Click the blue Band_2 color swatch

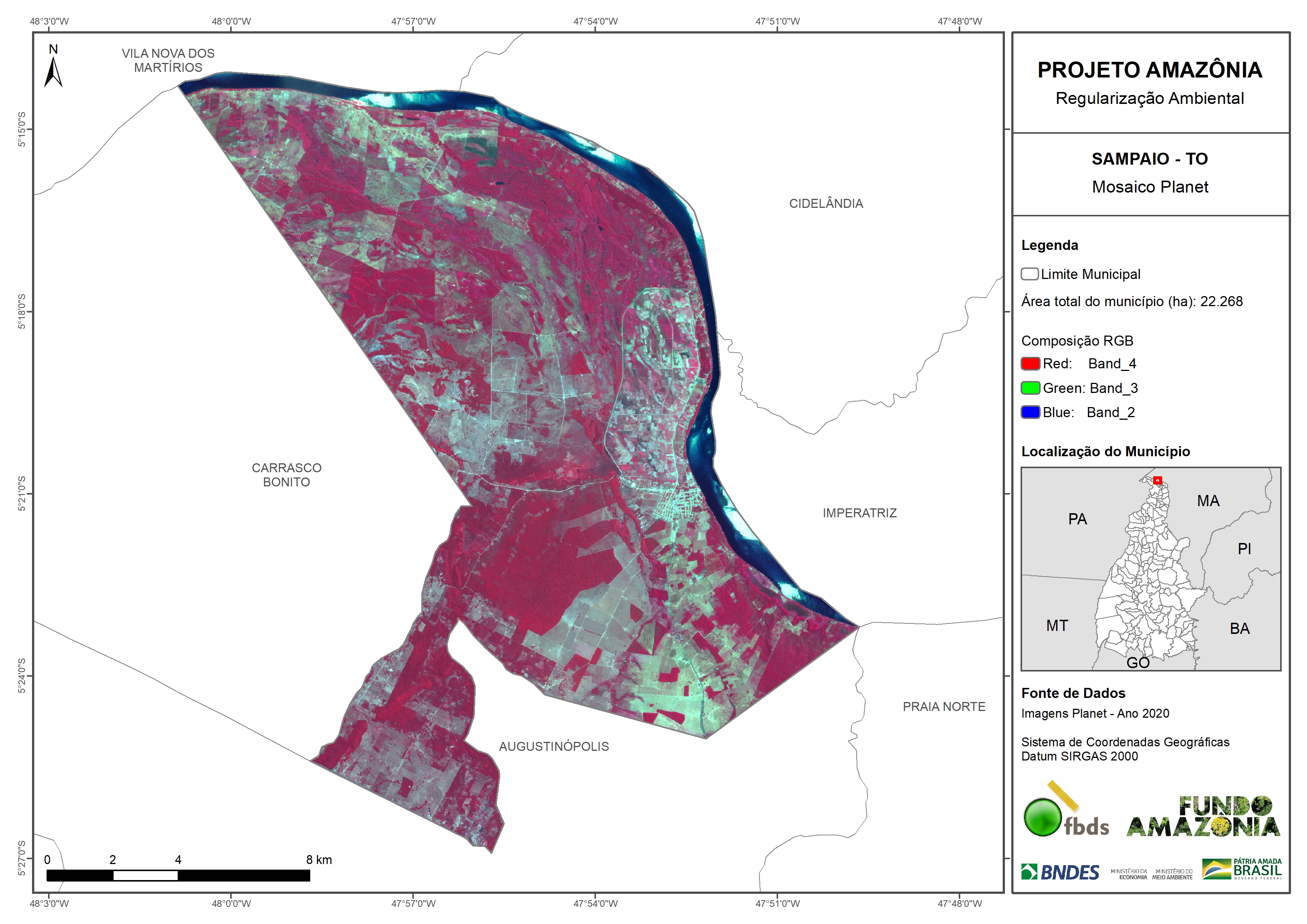click(x=1030, y=412)
